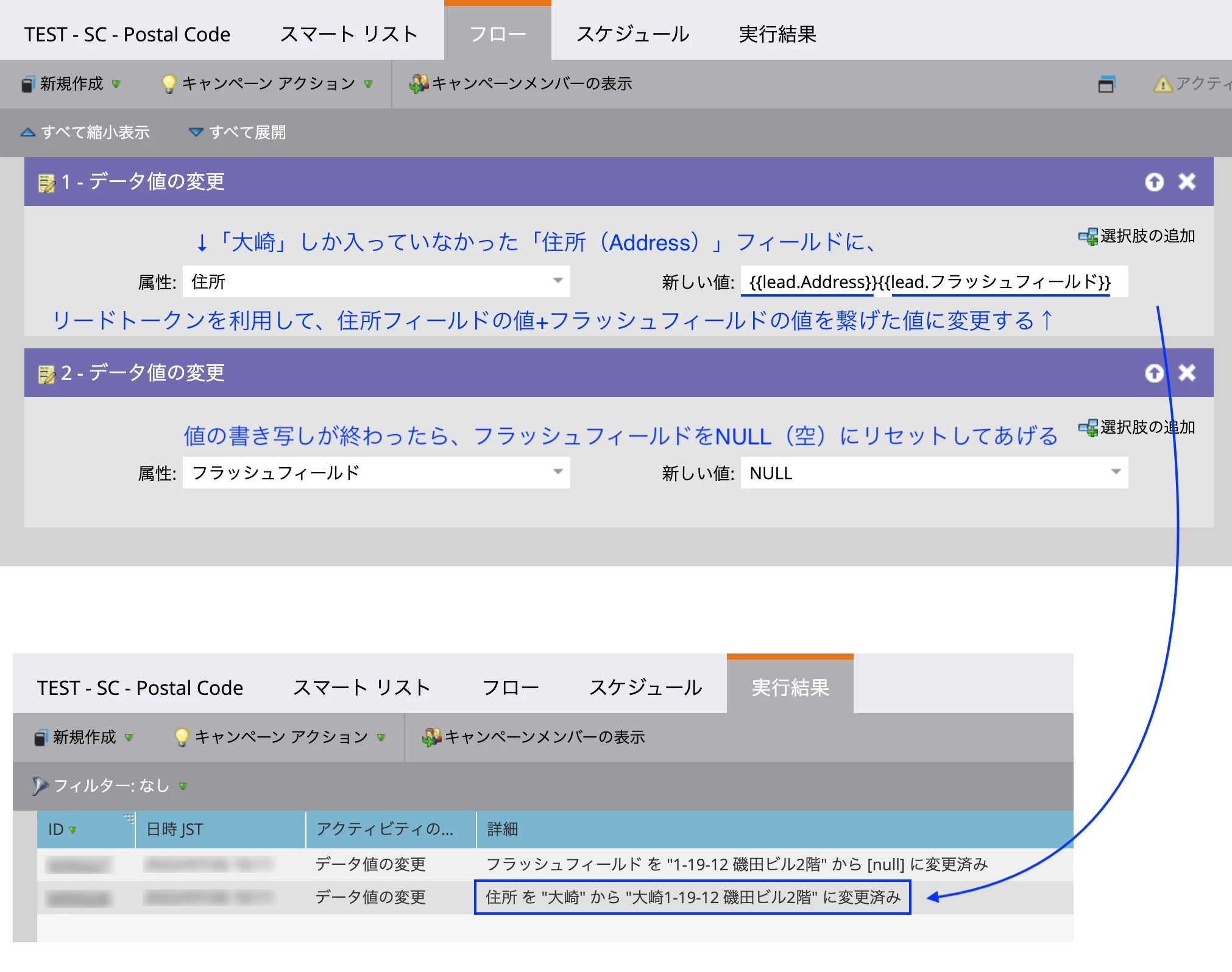Click the window layout icon in toolbar
The width and height of the screenshot is (1232, 972).
coord(1106,84)
